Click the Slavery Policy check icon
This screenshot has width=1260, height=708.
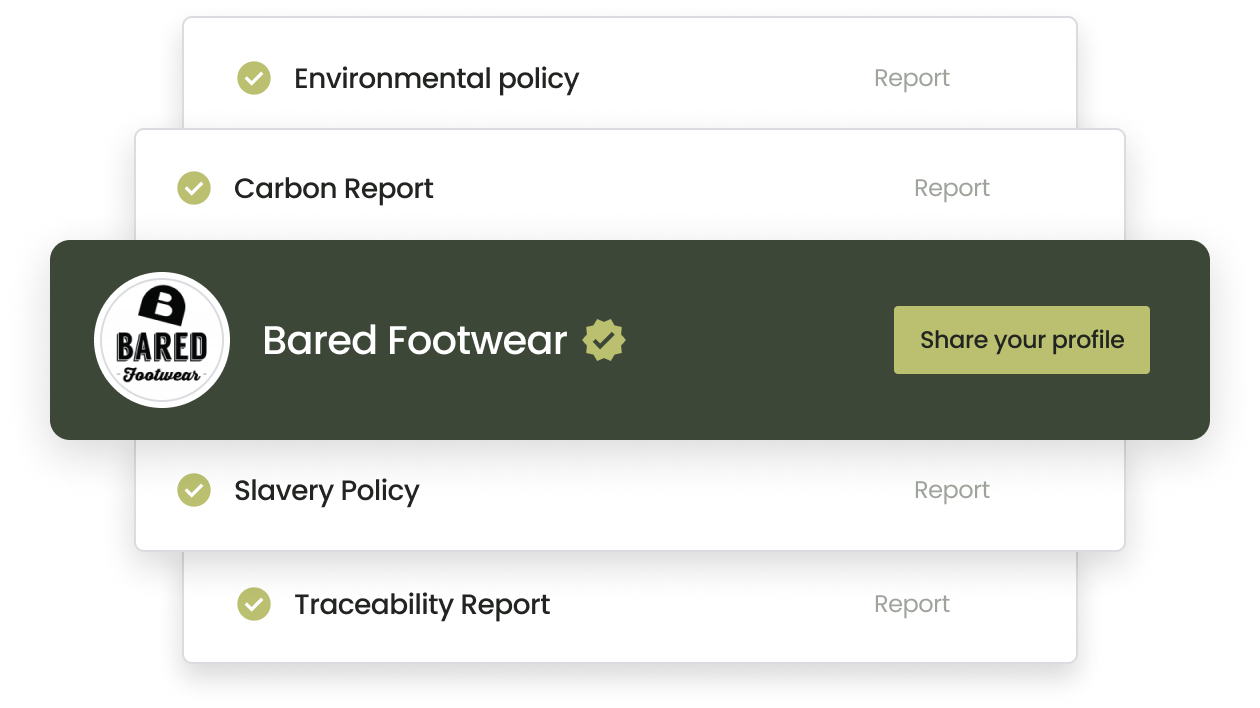(x=194, y=490)
